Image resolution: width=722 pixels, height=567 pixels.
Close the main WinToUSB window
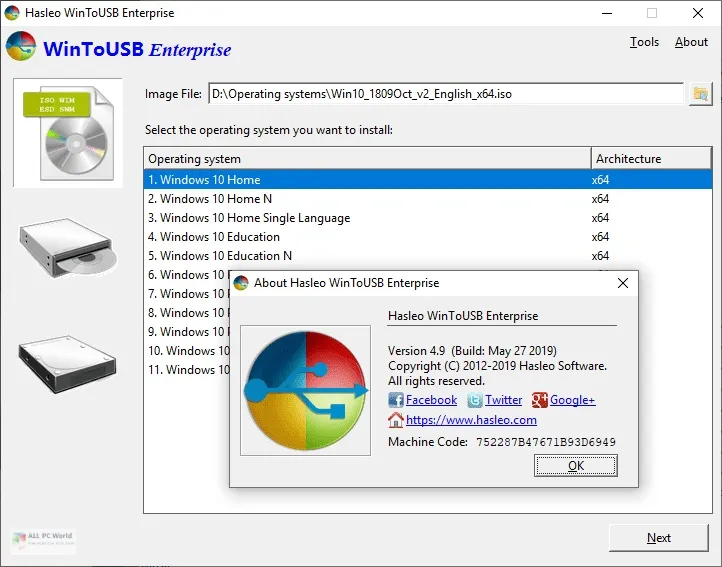pos(698,13)
